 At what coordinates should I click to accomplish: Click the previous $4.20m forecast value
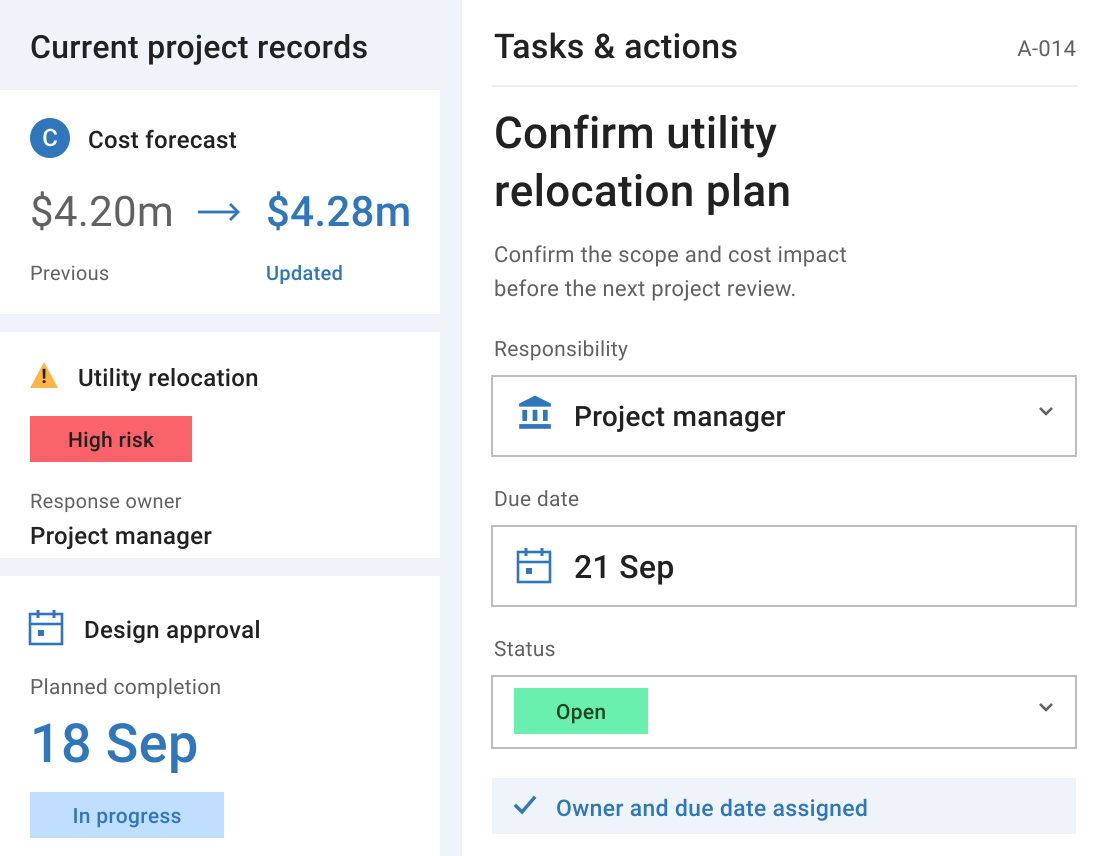[102, 211]
